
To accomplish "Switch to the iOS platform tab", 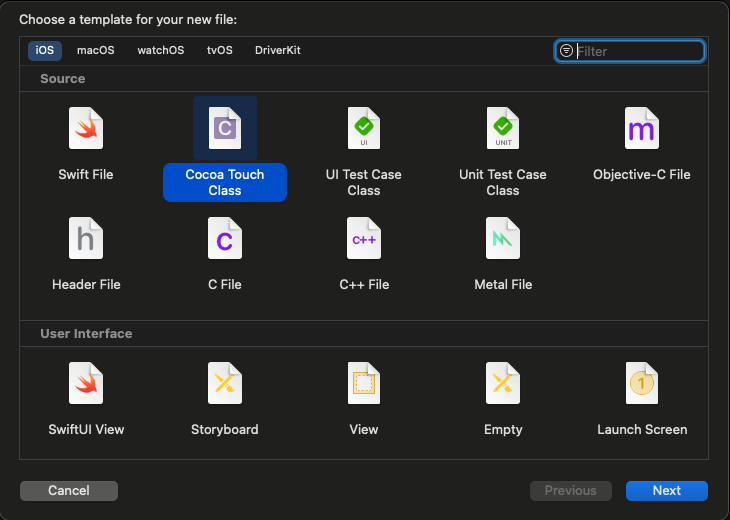I will click(45, 50).
